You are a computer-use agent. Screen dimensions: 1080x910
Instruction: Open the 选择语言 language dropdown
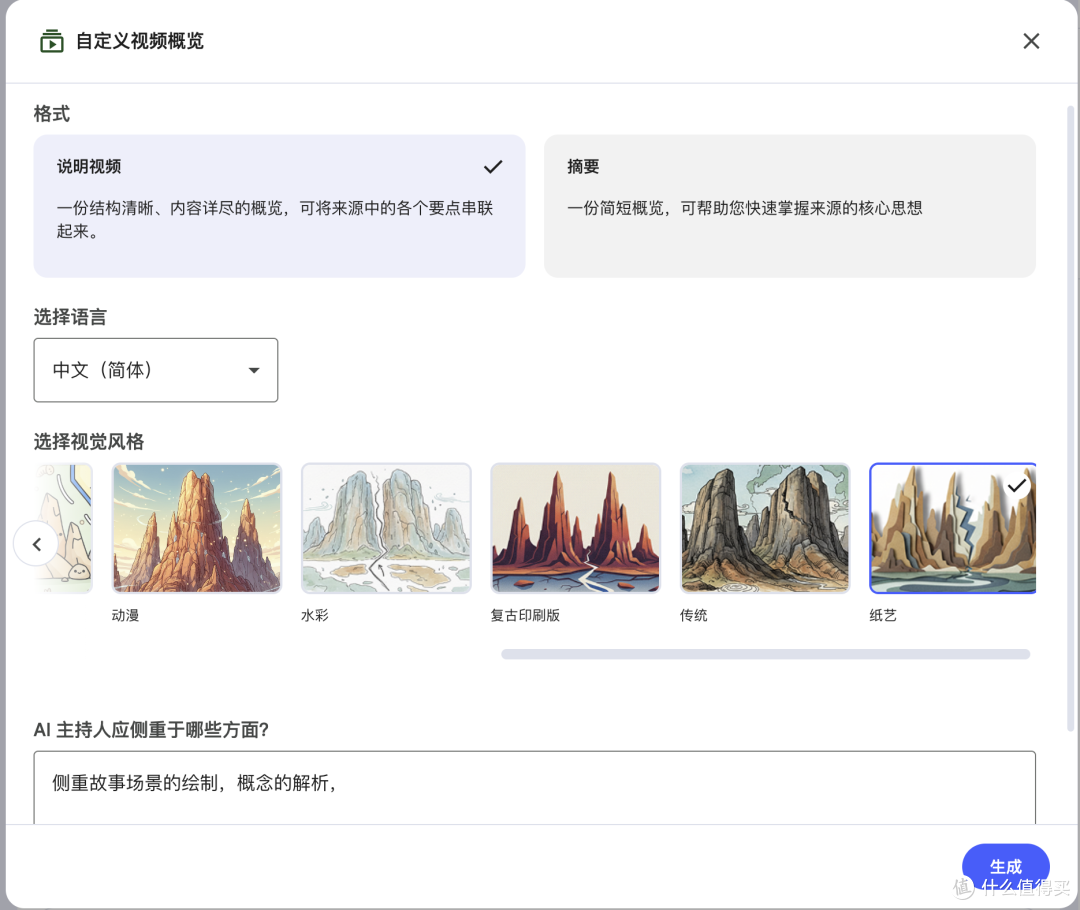pyautogui.click(x=156, y=370)
